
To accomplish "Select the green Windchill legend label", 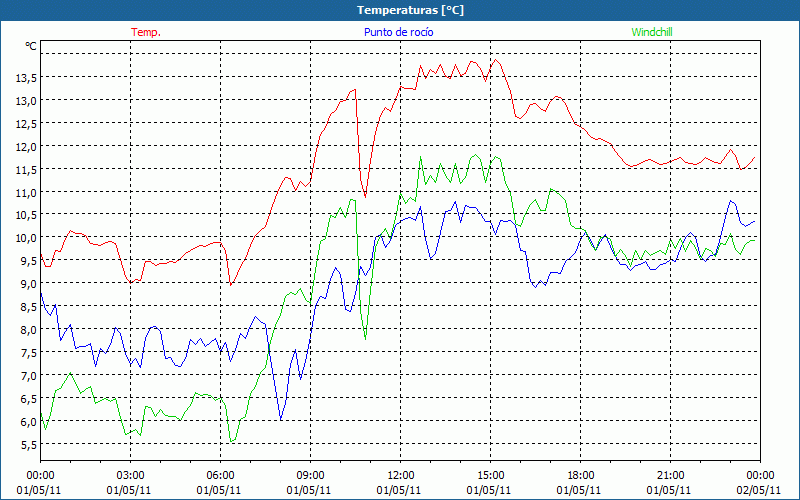I will (x=652, y=32).
